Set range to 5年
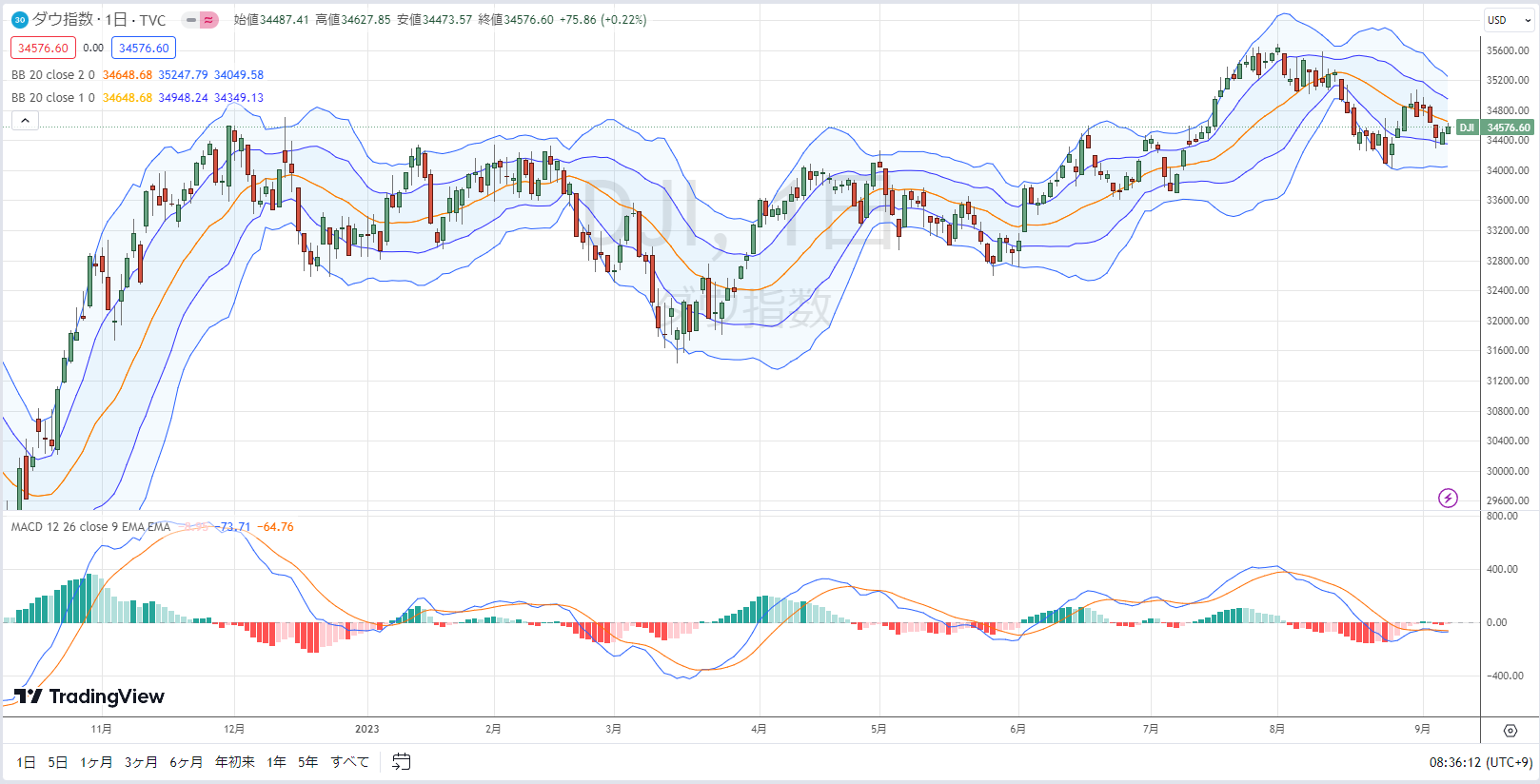The height and width of the screenshot is (784, 1540). click(x=307, y=762)
